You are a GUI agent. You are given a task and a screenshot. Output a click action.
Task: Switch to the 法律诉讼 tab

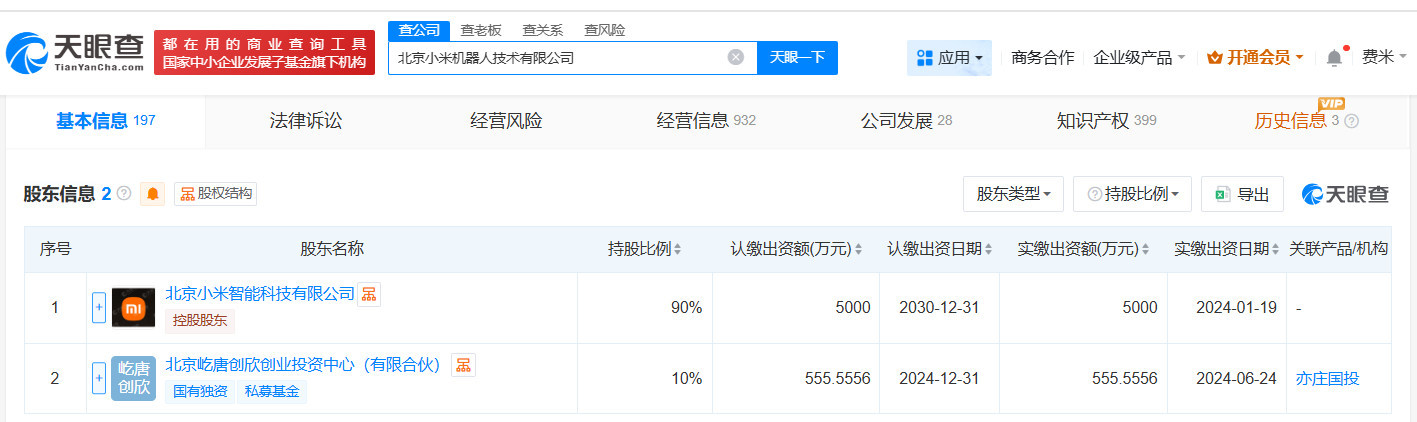(306, 121)
